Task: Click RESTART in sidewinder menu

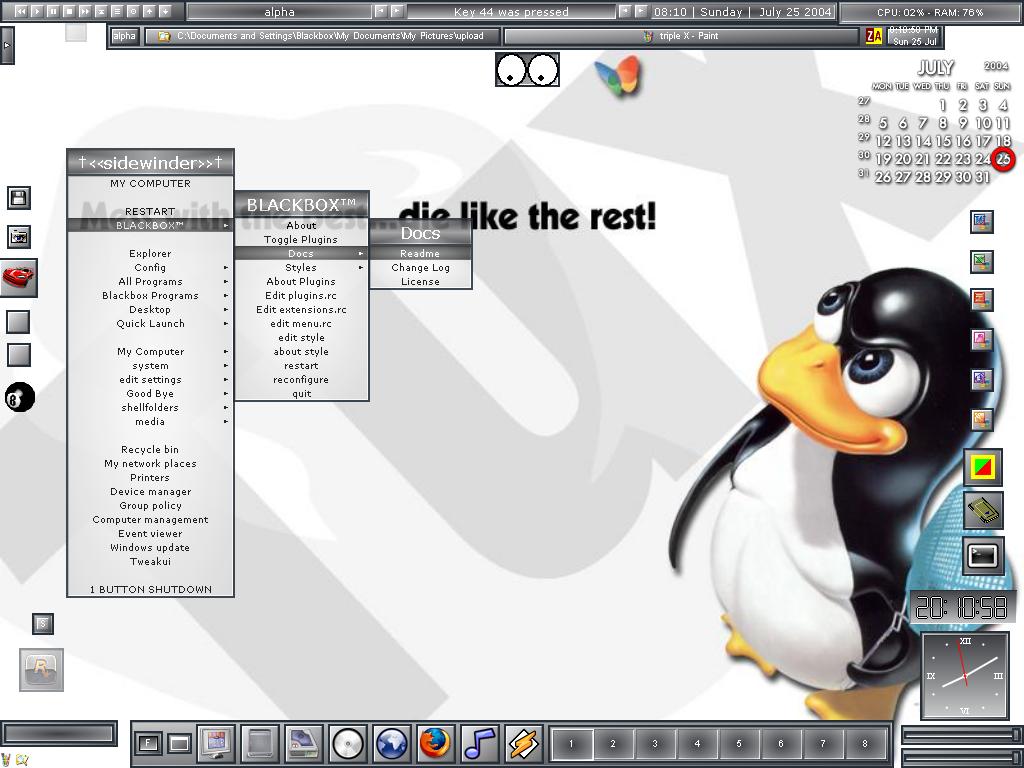Action: pyautogui.click(x=150, y=212)
